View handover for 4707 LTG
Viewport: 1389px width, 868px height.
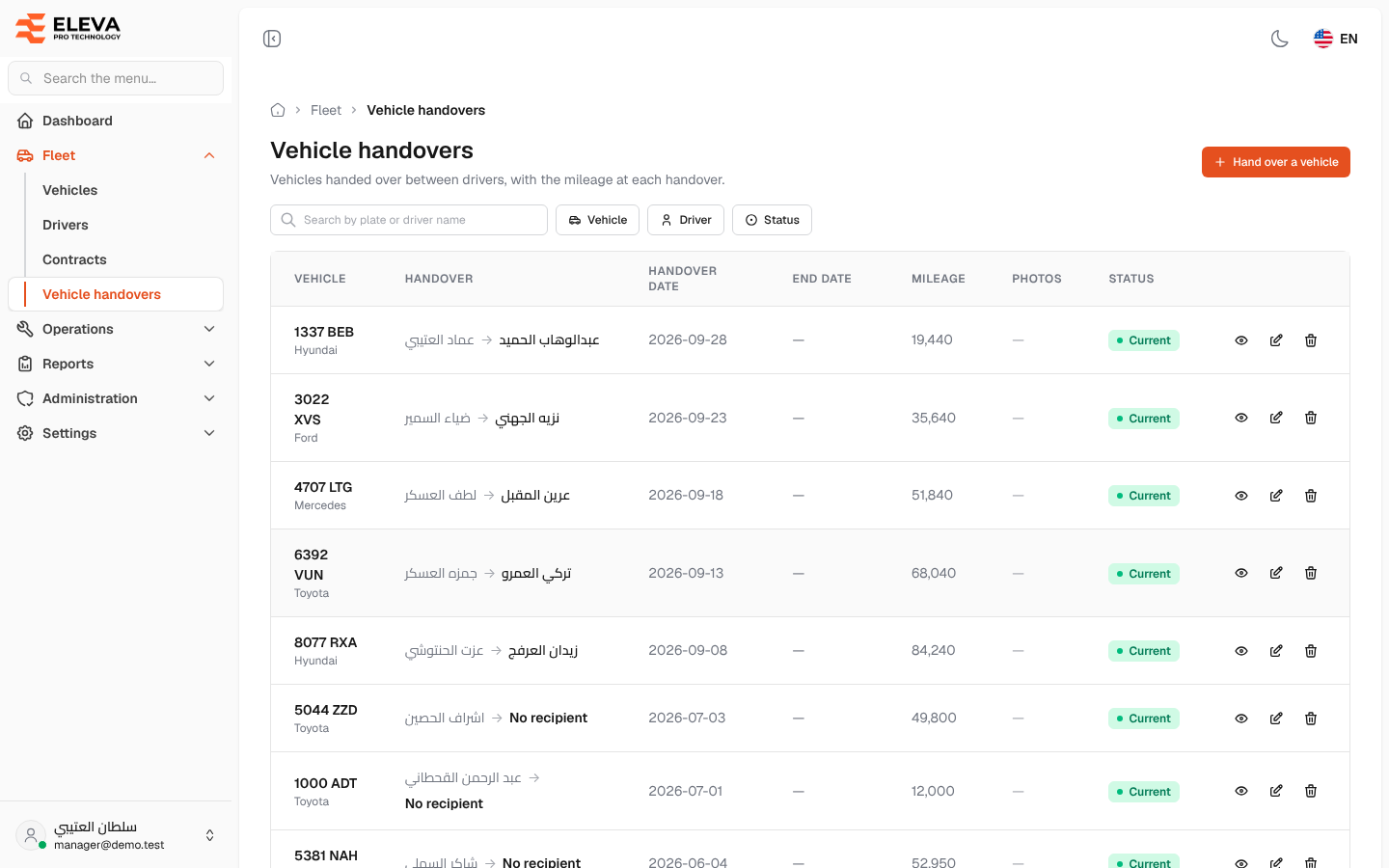(1241, 496)
